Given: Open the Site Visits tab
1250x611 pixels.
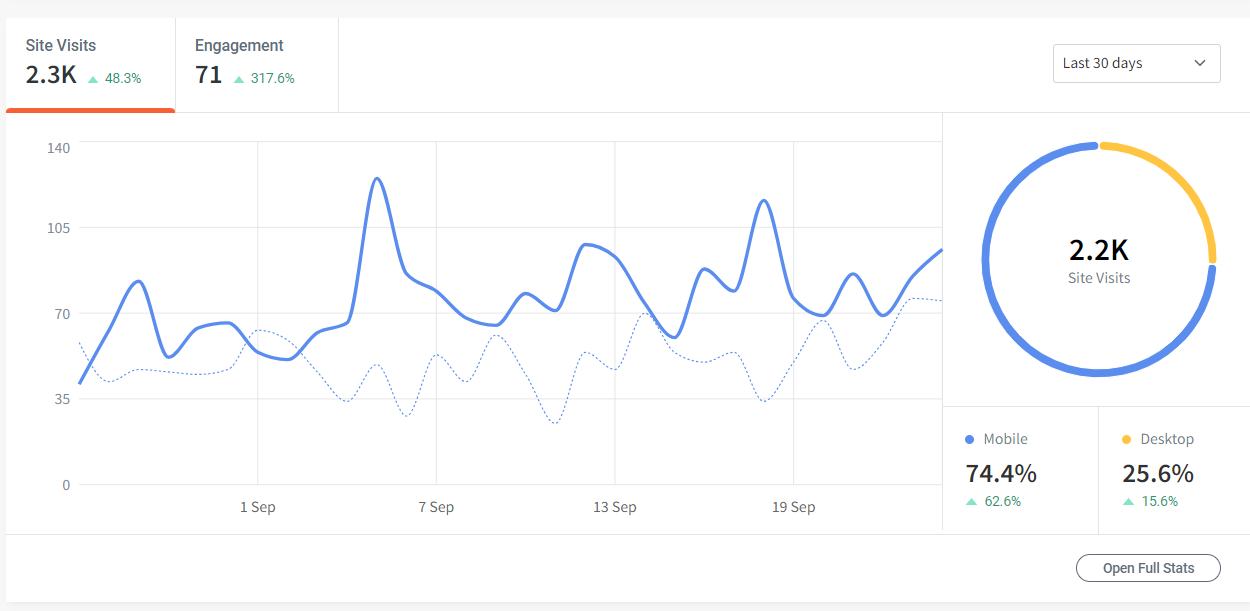Looking at the screenshot, I should 90,63.
